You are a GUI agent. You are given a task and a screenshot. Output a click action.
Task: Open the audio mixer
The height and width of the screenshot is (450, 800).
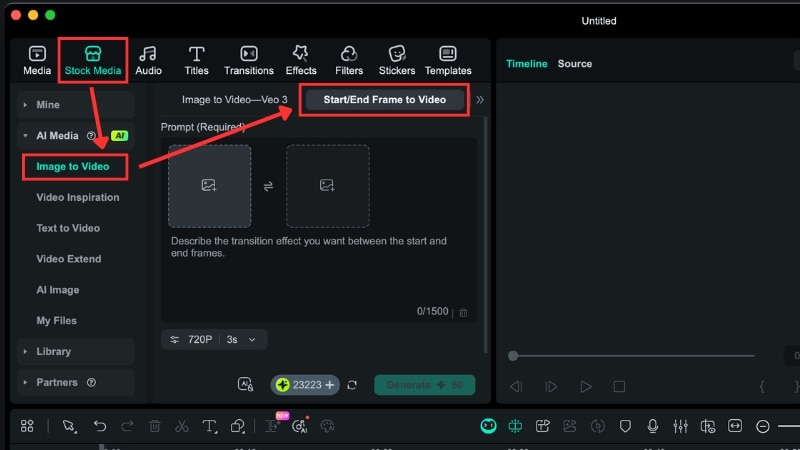pyautogui.click(x=680, y=426)
